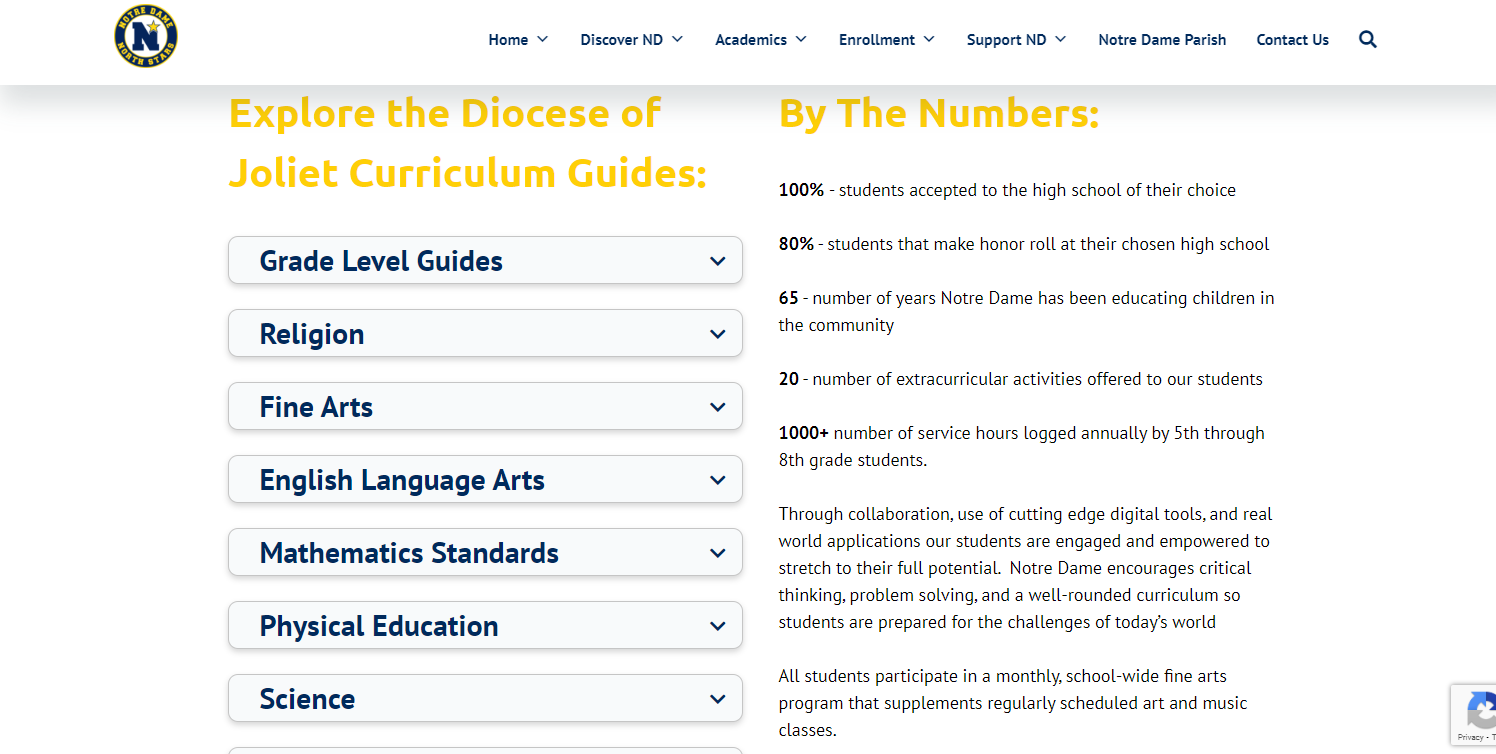Click the chevron on the Religion row
This screenshot has height=754, width=1496.
(x=717, y=334)
